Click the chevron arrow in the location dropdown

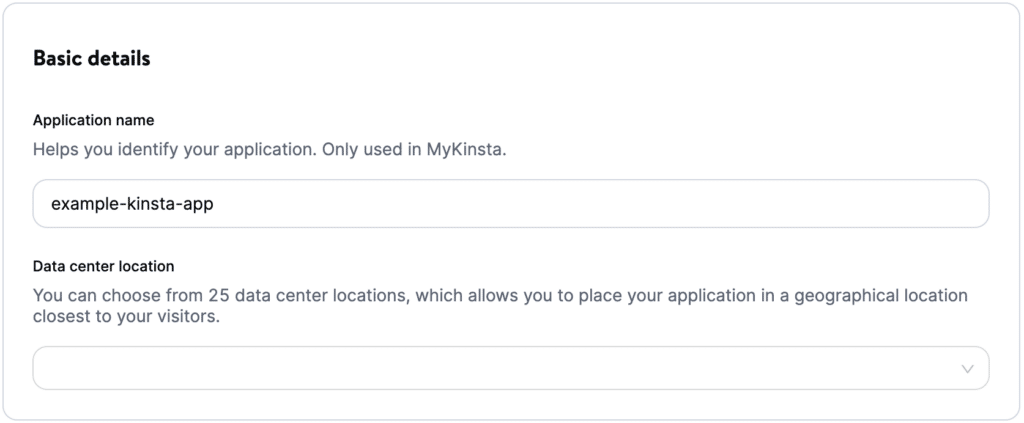coord(967,368)
